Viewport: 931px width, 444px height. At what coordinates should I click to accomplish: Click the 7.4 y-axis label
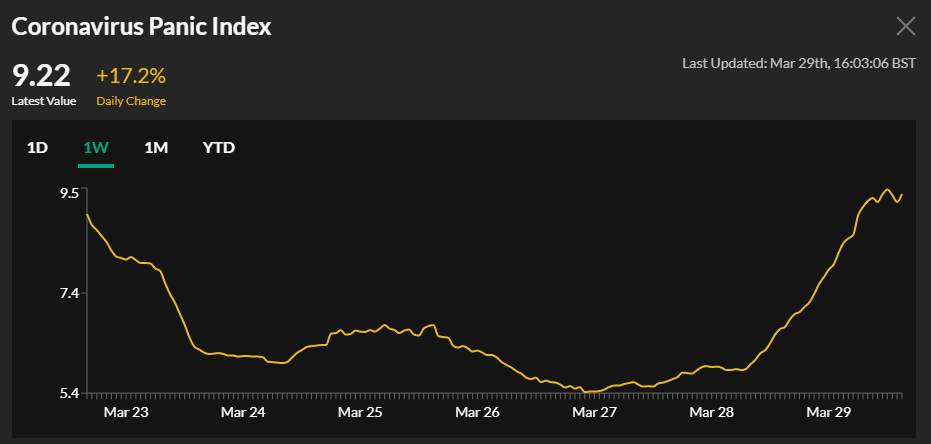coord(69,293)
